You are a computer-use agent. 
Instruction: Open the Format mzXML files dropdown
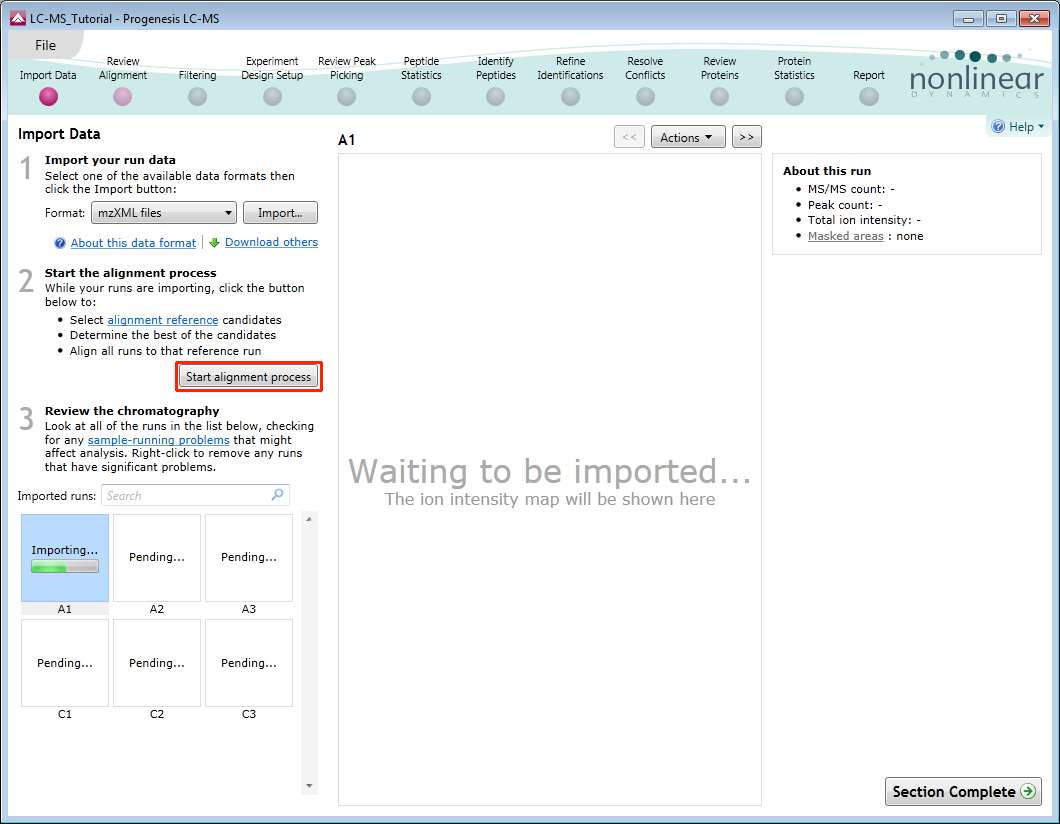coord(164,213)
